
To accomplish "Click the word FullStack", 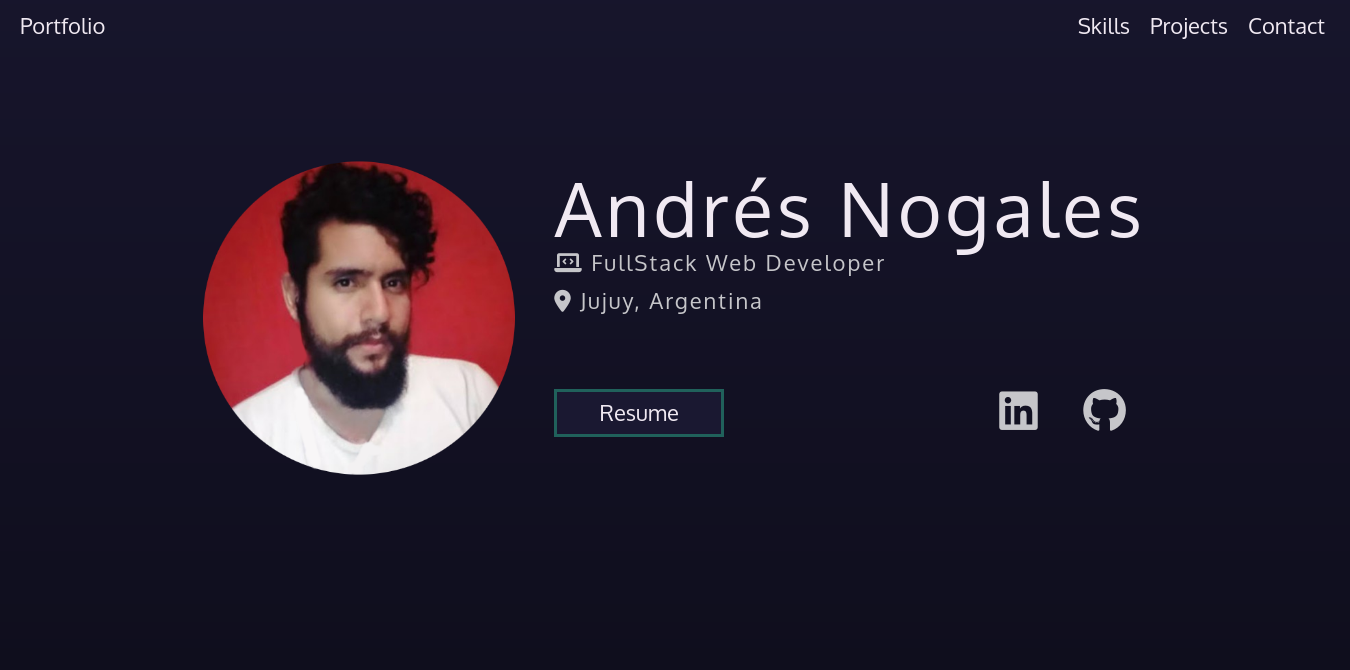I will [644, 263].
